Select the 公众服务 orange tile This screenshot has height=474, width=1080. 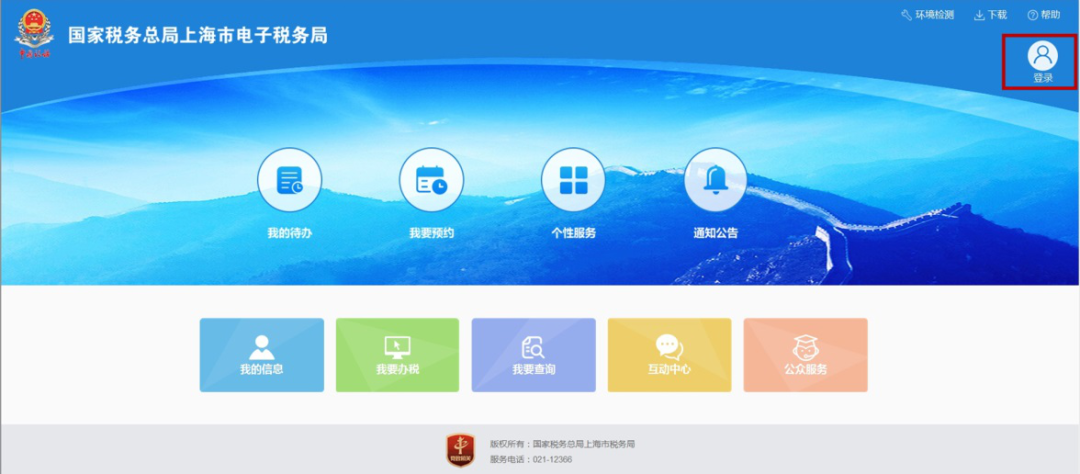point(806,355)
